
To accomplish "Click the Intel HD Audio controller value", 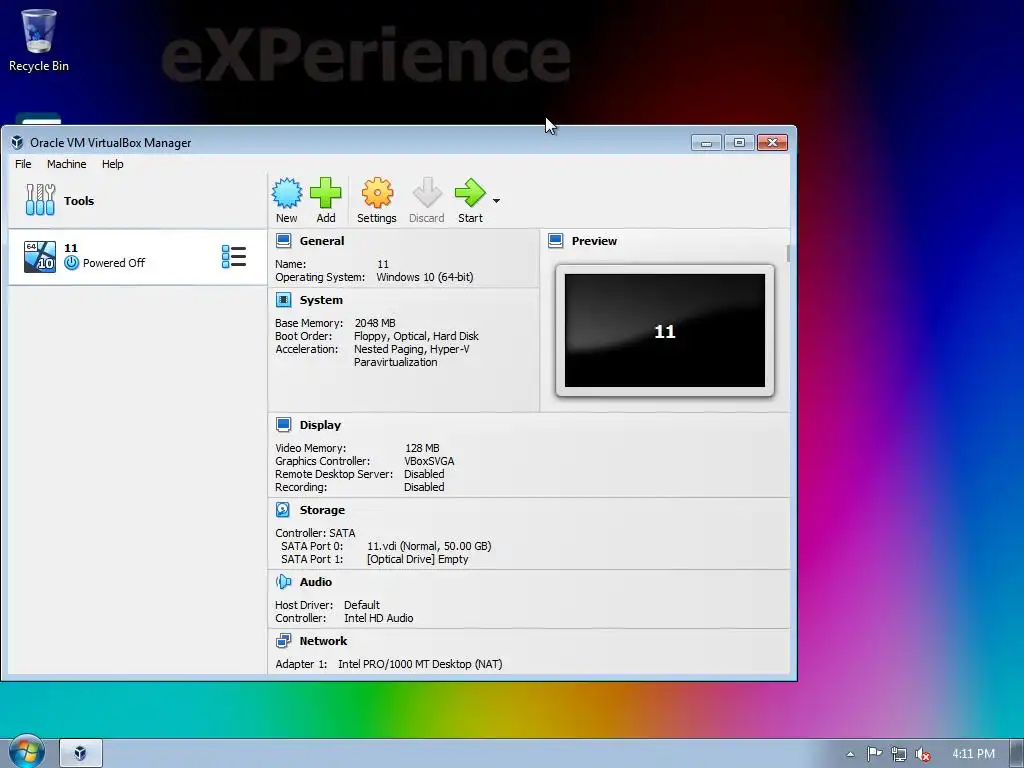I will coord(379,618).
